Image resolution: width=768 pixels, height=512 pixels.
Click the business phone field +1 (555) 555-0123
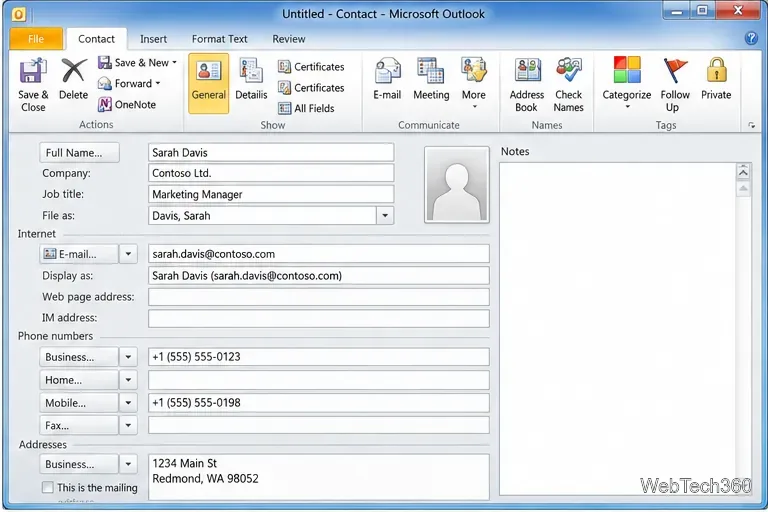[x=319, y=357]
